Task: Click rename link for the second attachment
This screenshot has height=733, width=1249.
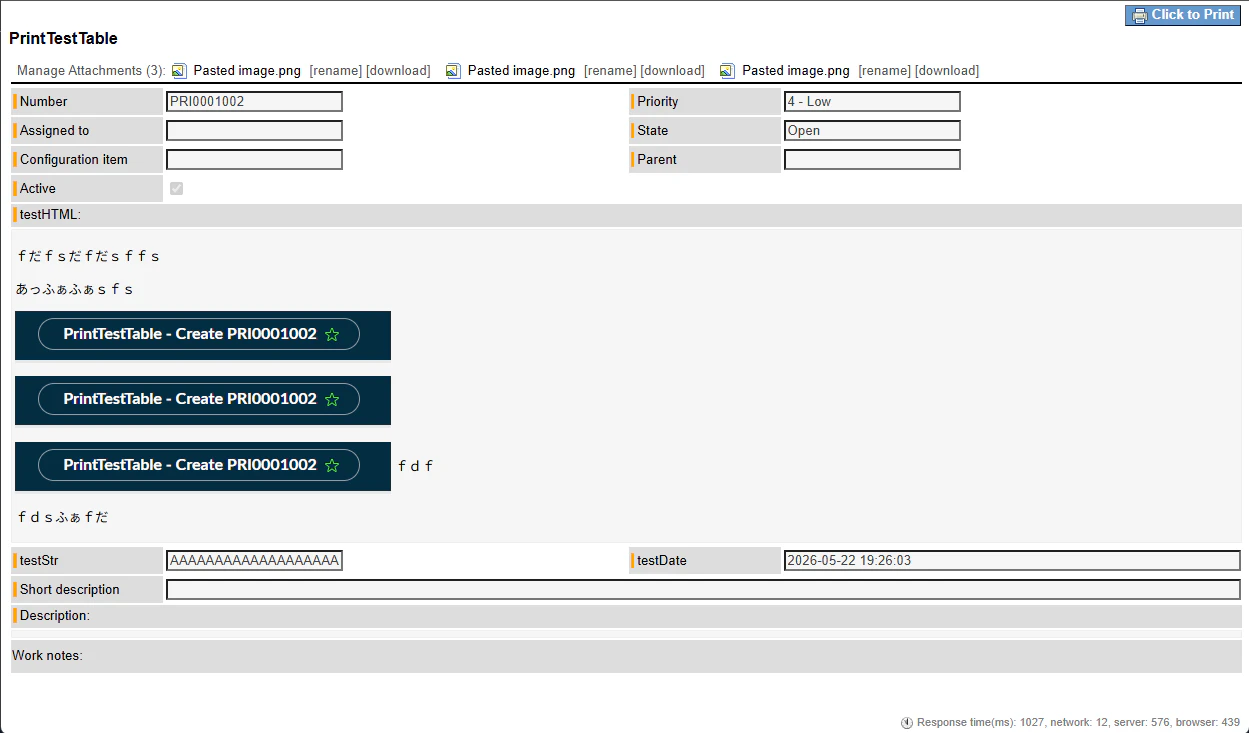Action: click(x=610, y=71)
